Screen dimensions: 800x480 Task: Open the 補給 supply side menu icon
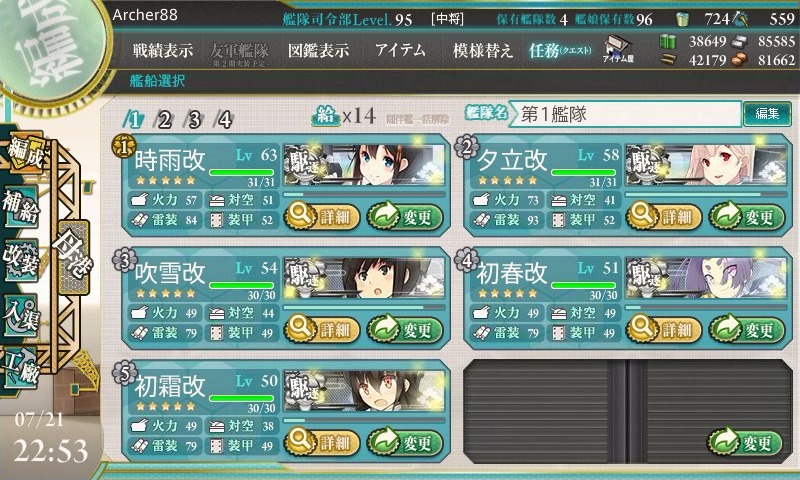pos(21,206)
